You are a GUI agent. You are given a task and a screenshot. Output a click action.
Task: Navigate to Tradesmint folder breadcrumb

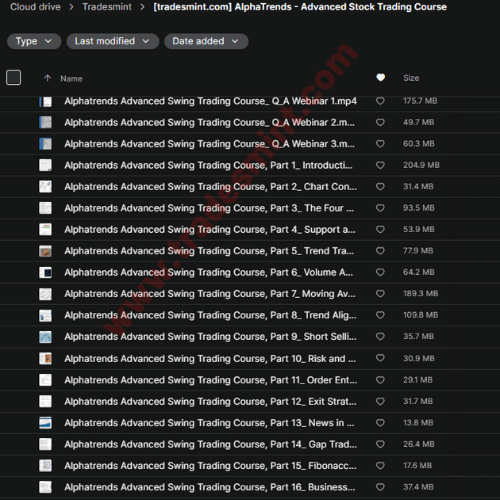107,7
